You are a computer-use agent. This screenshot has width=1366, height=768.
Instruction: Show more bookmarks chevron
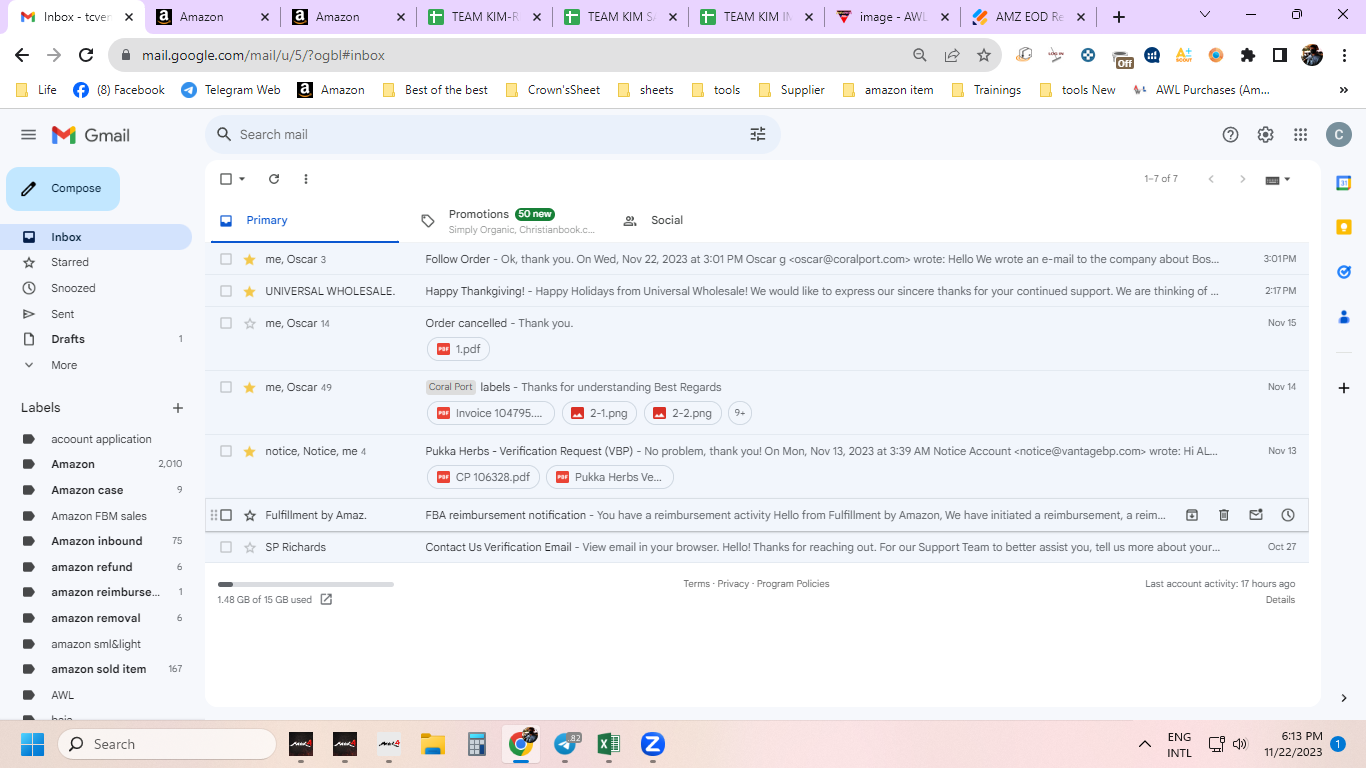coord(1343,90)
